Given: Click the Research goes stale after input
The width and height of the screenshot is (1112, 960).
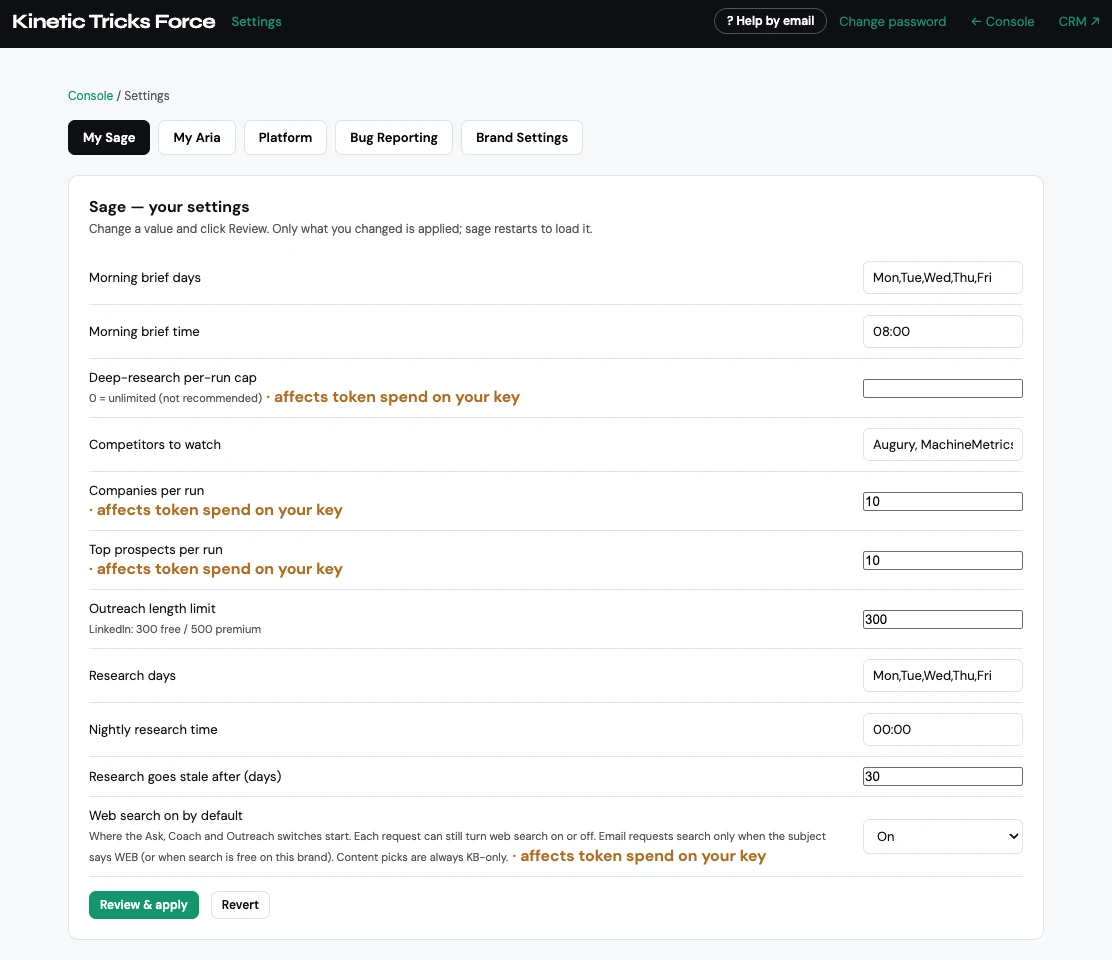Looking at the screenshot, I should (x=943, y=776).
